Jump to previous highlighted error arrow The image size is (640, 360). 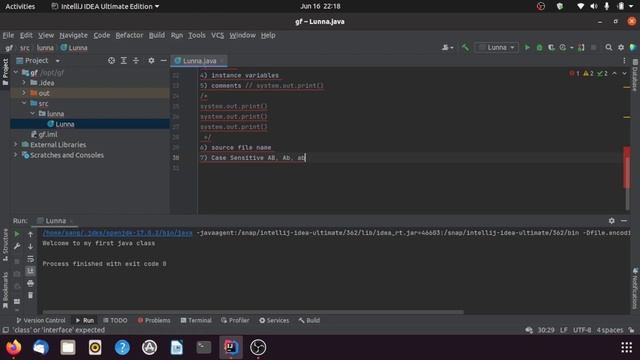pos(614,73)
